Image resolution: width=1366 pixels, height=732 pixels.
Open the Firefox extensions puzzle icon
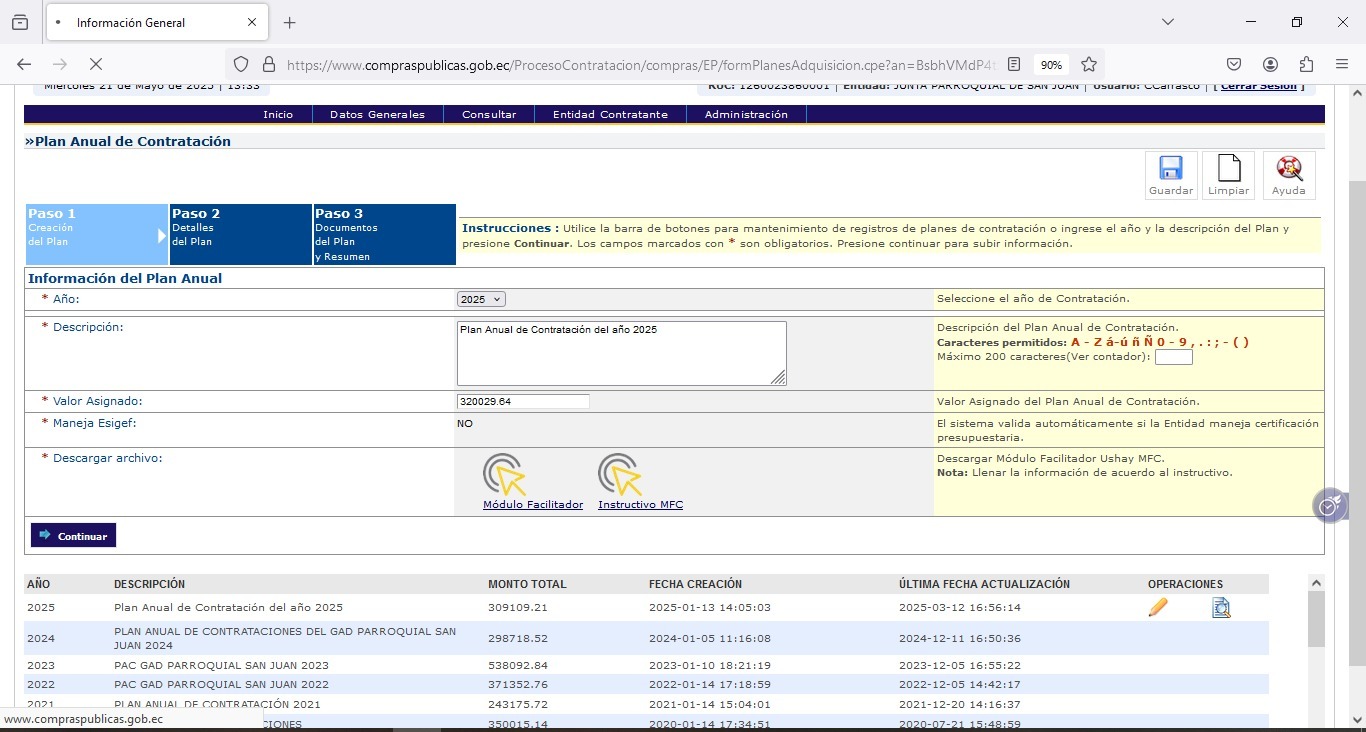1306,64
